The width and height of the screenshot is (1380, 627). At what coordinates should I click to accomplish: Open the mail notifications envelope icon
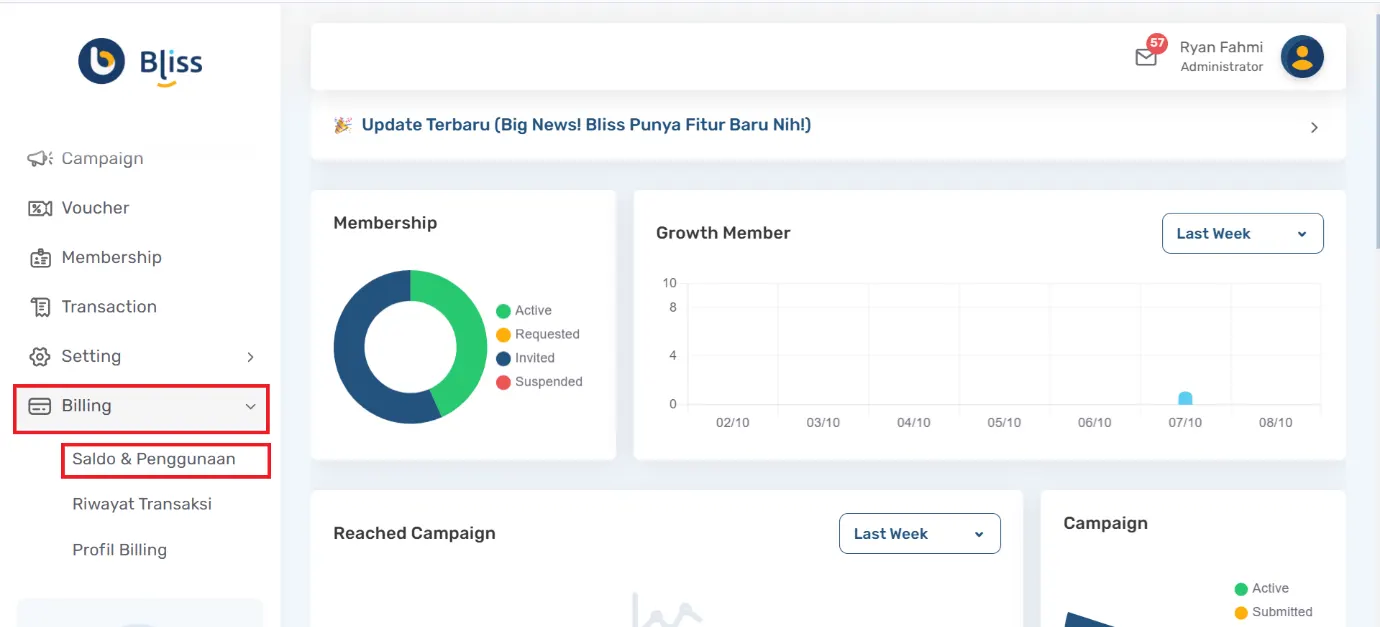(1146, 57)
